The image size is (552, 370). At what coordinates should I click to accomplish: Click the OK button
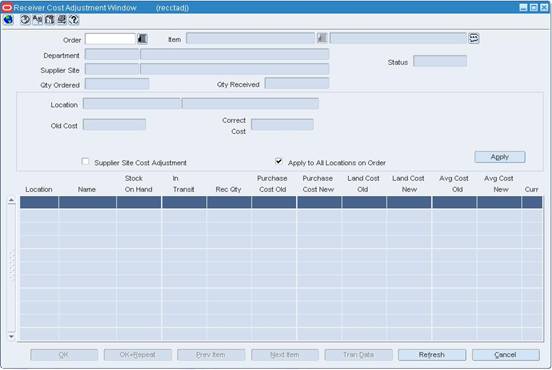(64, 355)
